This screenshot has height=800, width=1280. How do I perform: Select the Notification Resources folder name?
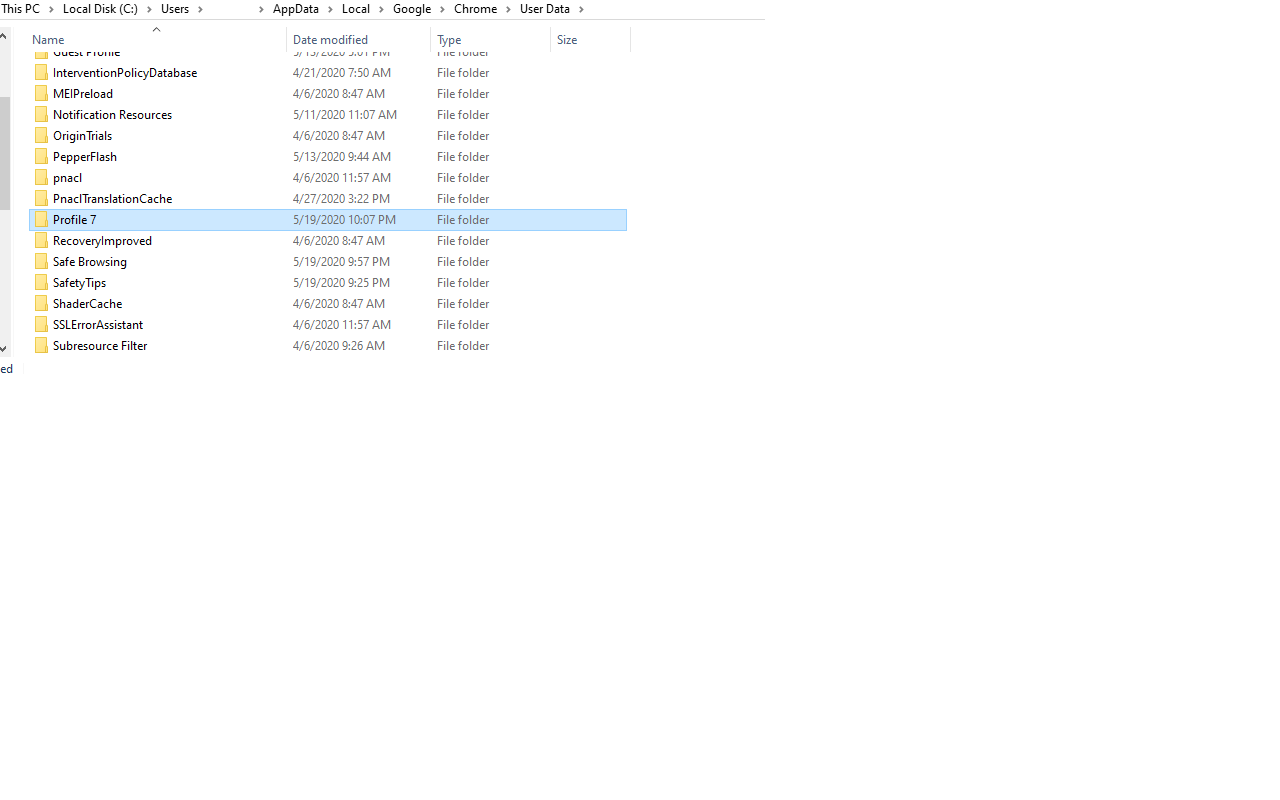tap(112, 115)
